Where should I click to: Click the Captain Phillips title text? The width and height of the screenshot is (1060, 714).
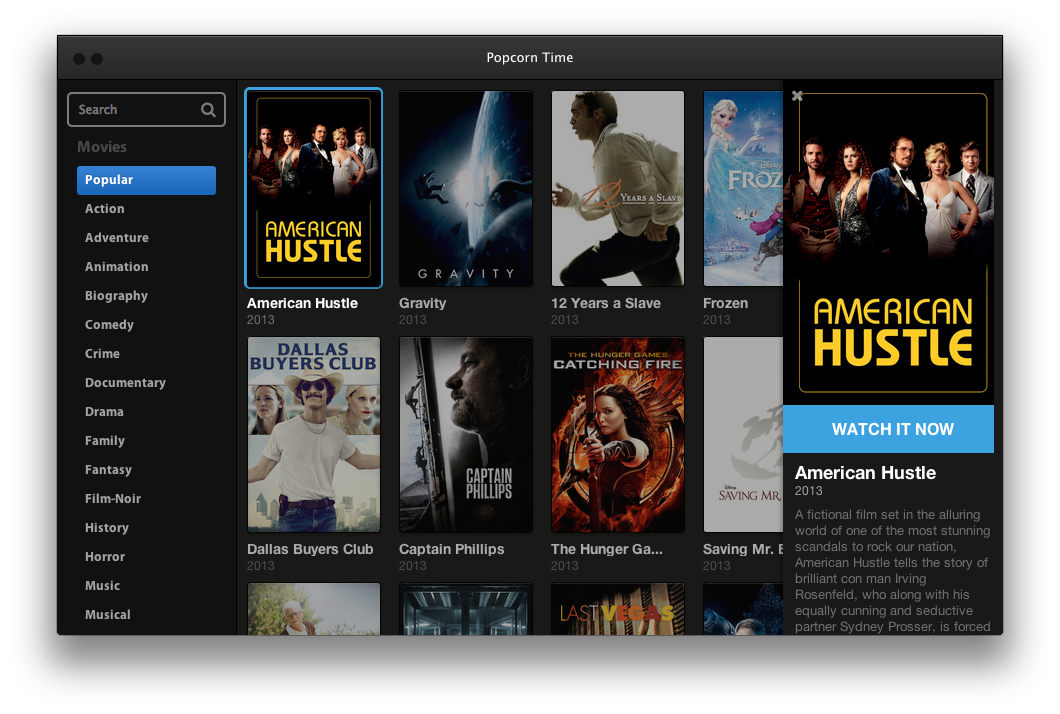tap(452, 550)
